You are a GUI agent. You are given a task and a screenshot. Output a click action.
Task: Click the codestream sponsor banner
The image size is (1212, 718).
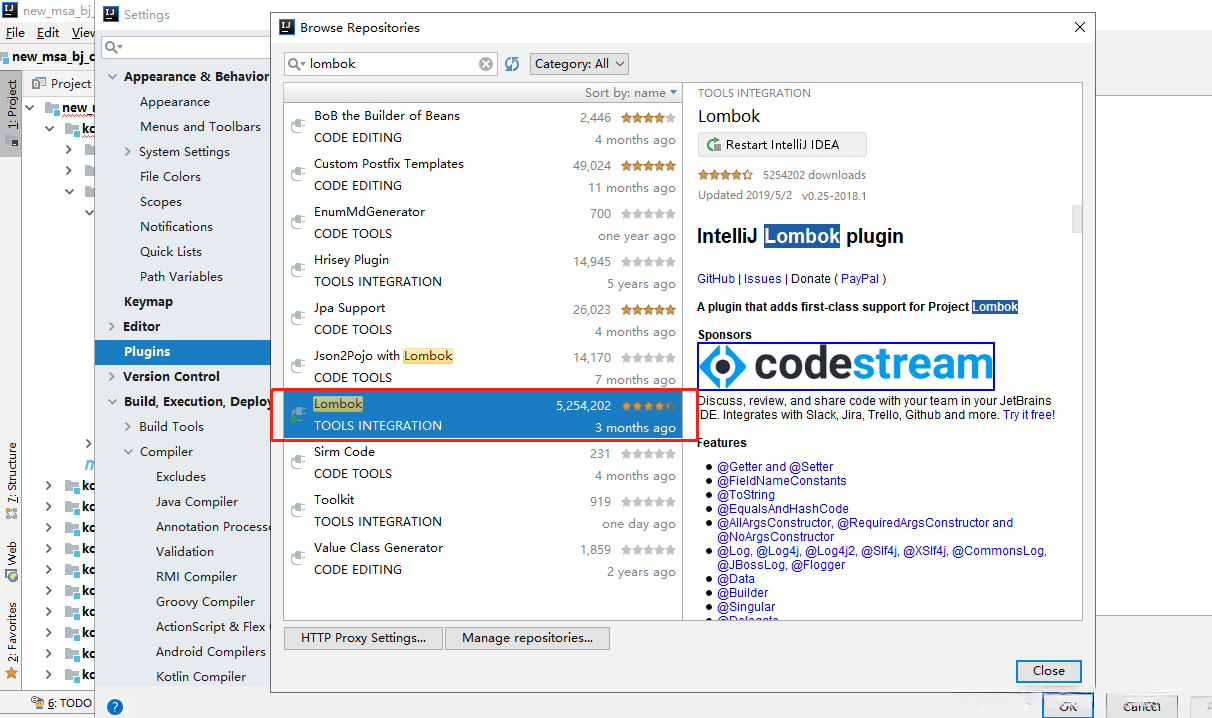[x=846, y=366]
